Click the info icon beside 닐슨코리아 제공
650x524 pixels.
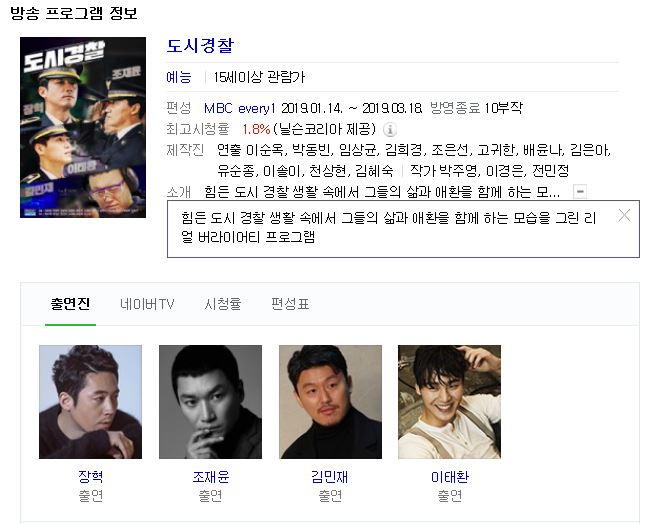click(x=389, y=130)
